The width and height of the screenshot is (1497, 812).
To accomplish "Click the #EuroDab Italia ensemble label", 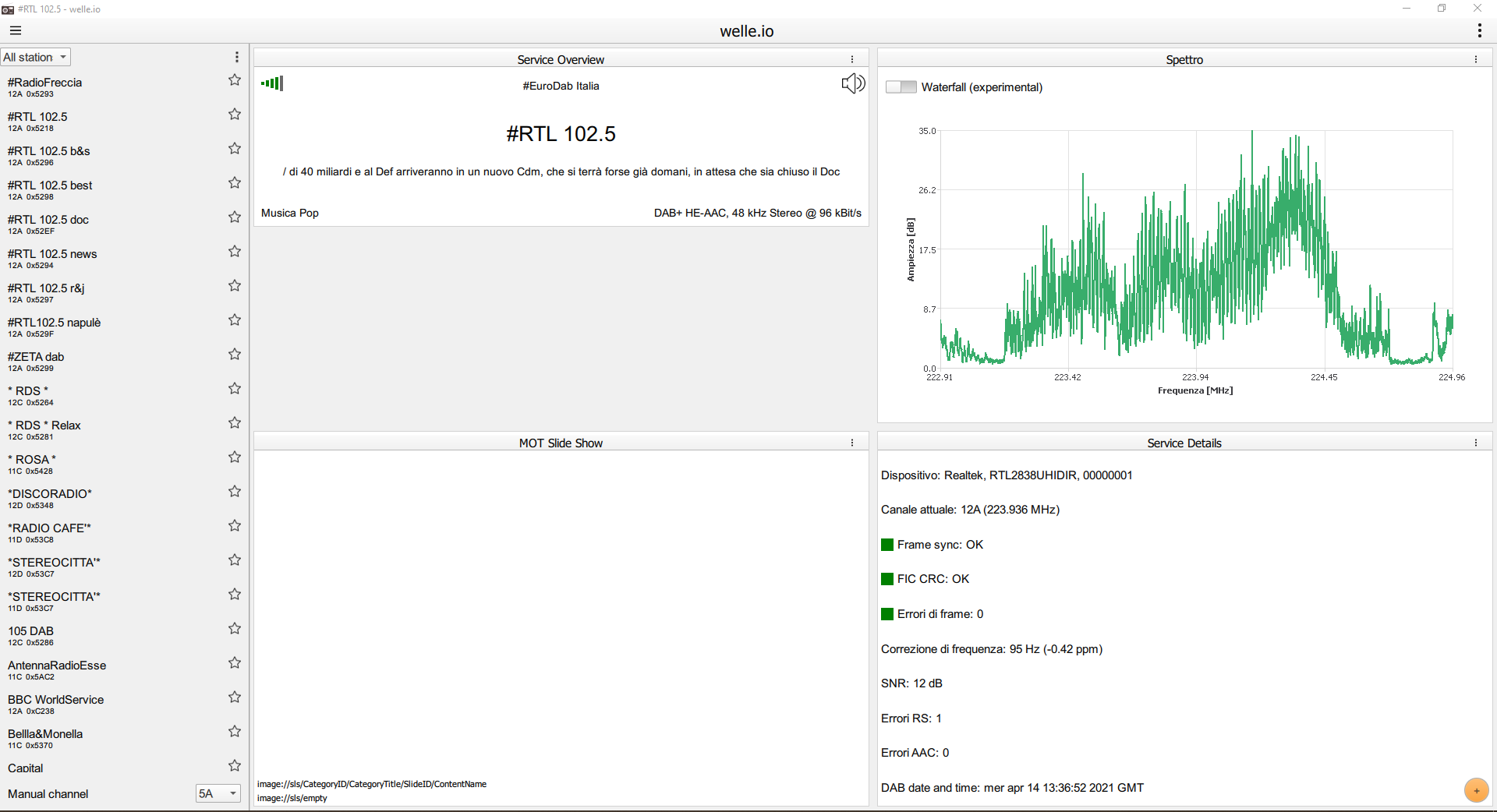I will [x=561, y=86].
